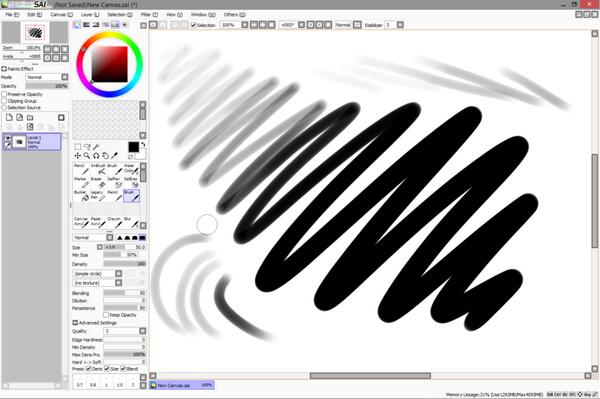The height and width of the screenshot is (399, 600).
Task: Pick the rectangular selection tool
Action: coord(78,147)
